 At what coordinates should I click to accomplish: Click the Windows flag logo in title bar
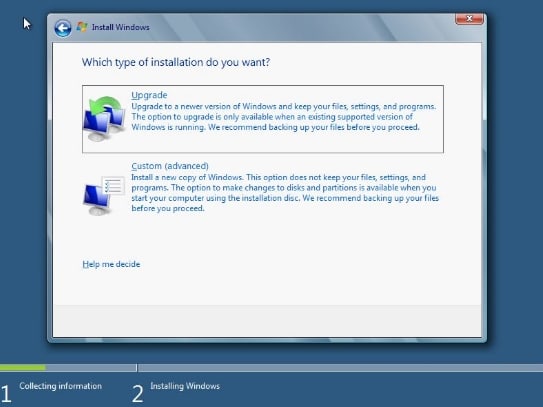click(x=82, y=27)
